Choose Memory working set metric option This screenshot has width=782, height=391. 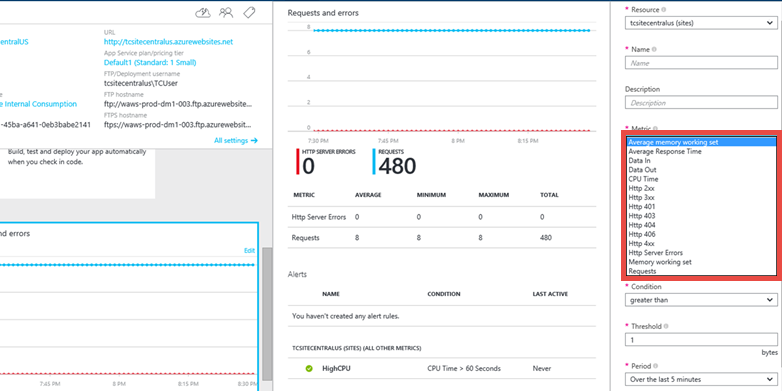pyautogui.click(x=701, y=262)
